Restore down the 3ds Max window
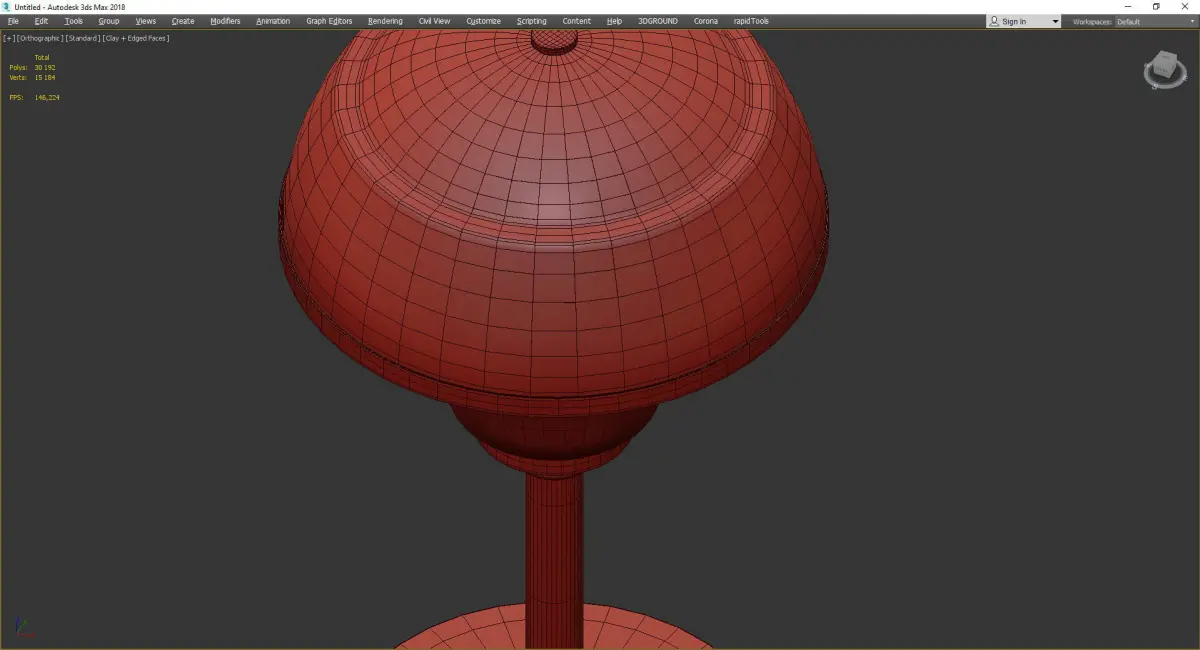Viewport: 1200px width, 650px height. pos(1156,6)
